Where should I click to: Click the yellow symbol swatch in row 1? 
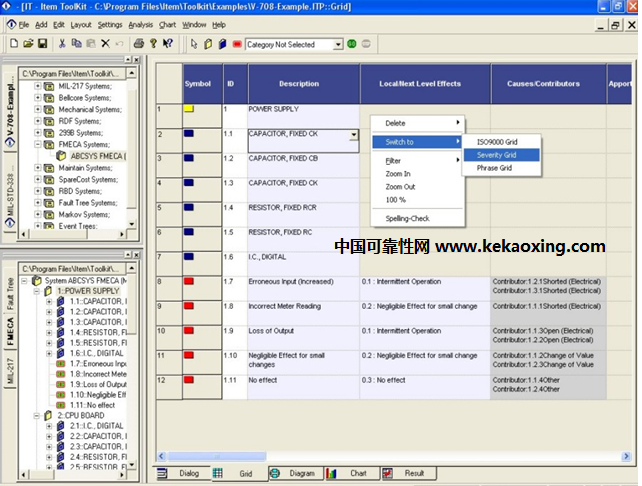(189, 108)
